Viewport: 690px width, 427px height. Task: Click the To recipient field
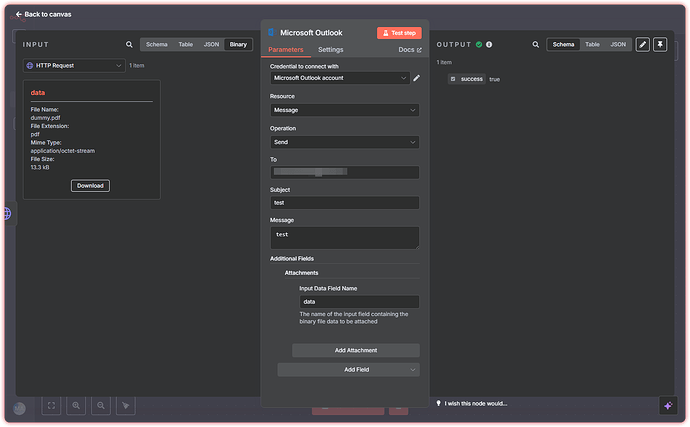pos(345,172)
